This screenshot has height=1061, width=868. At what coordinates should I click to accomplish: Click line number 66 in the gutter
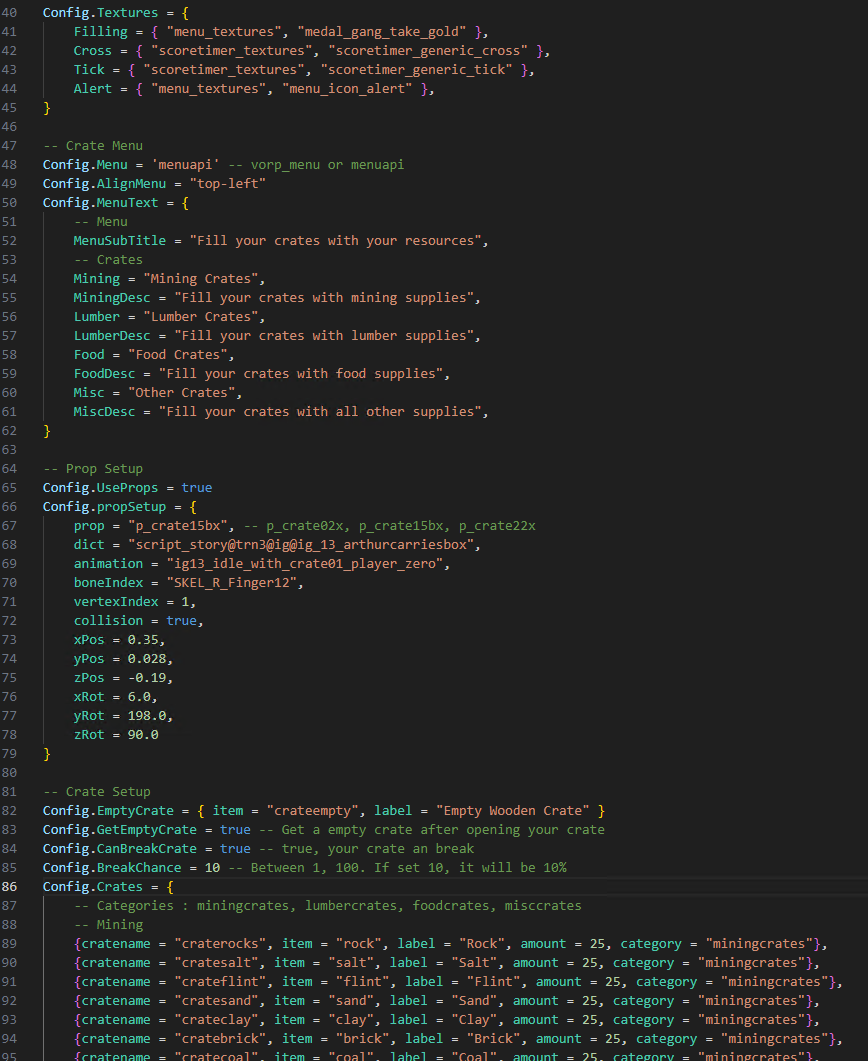[12, 507]
